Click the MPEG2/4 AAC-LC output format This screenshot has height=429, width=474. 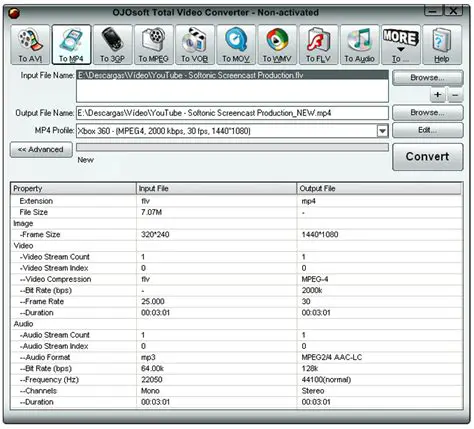(332, 357)
